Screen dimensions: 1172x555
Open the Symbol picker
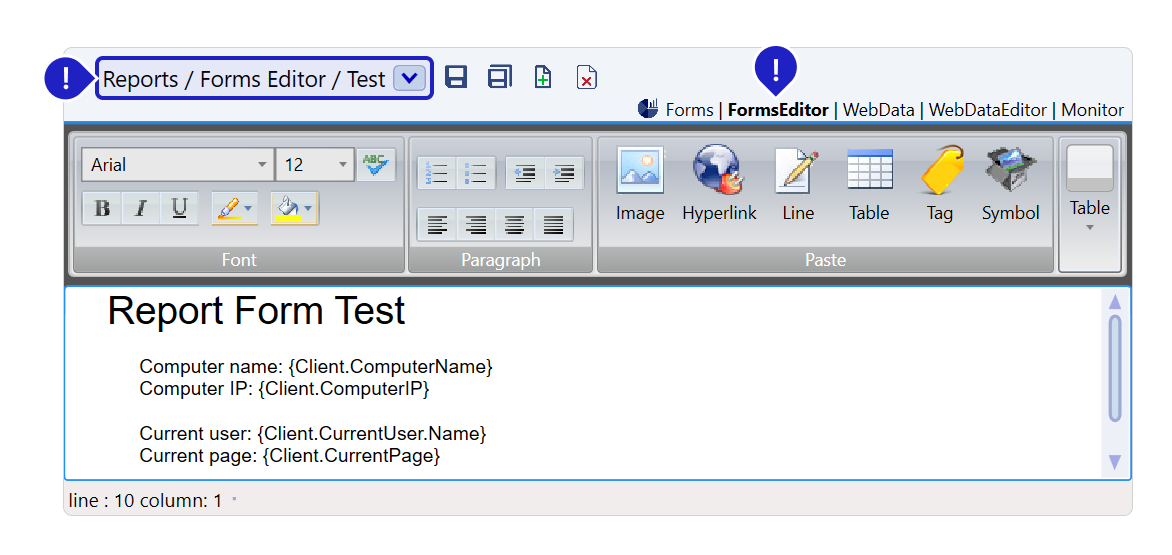click(1010, 184)
